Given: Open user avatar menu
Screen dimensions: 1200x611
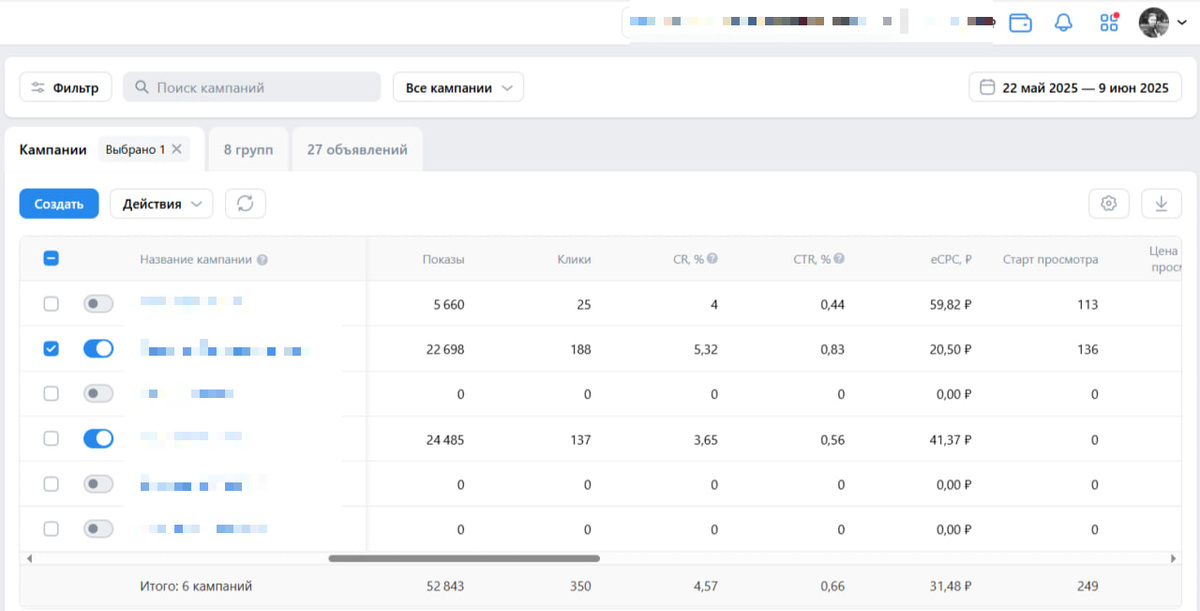Looking at the screenshot, I should click(x=1154, y=22).
